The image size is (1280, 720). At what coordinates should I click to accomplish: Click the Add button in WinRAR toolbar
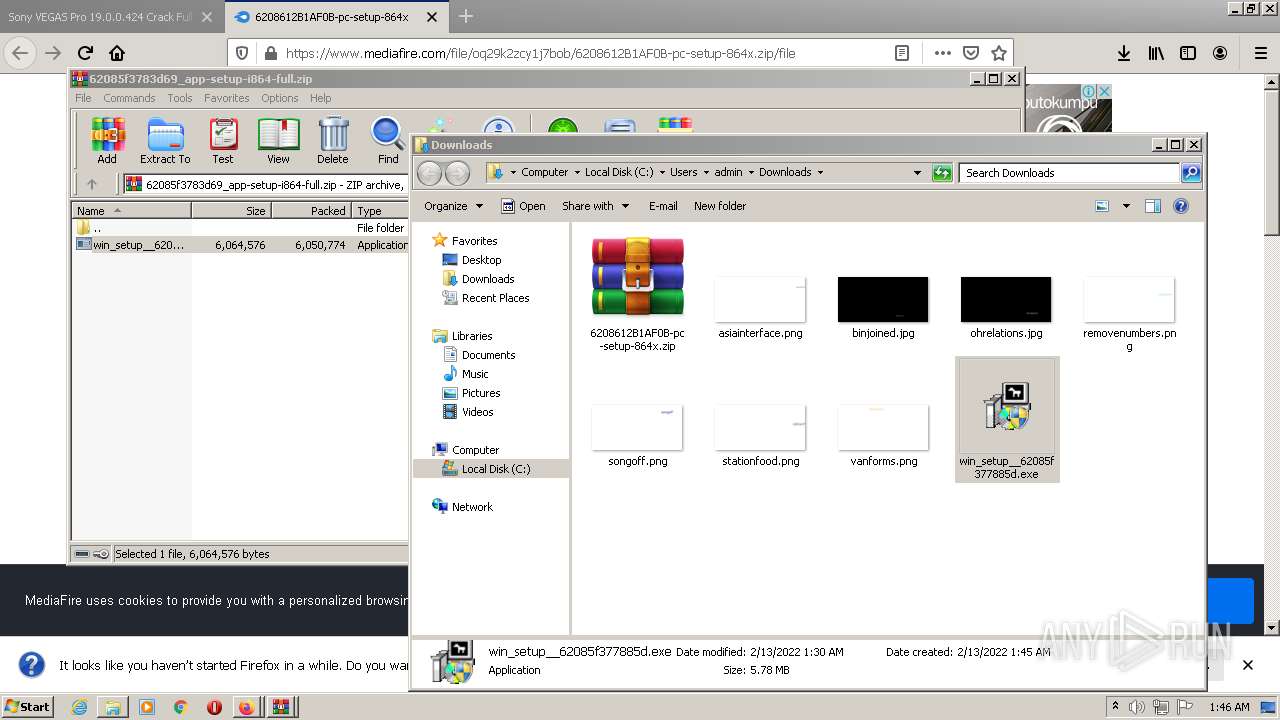point(107,141)
